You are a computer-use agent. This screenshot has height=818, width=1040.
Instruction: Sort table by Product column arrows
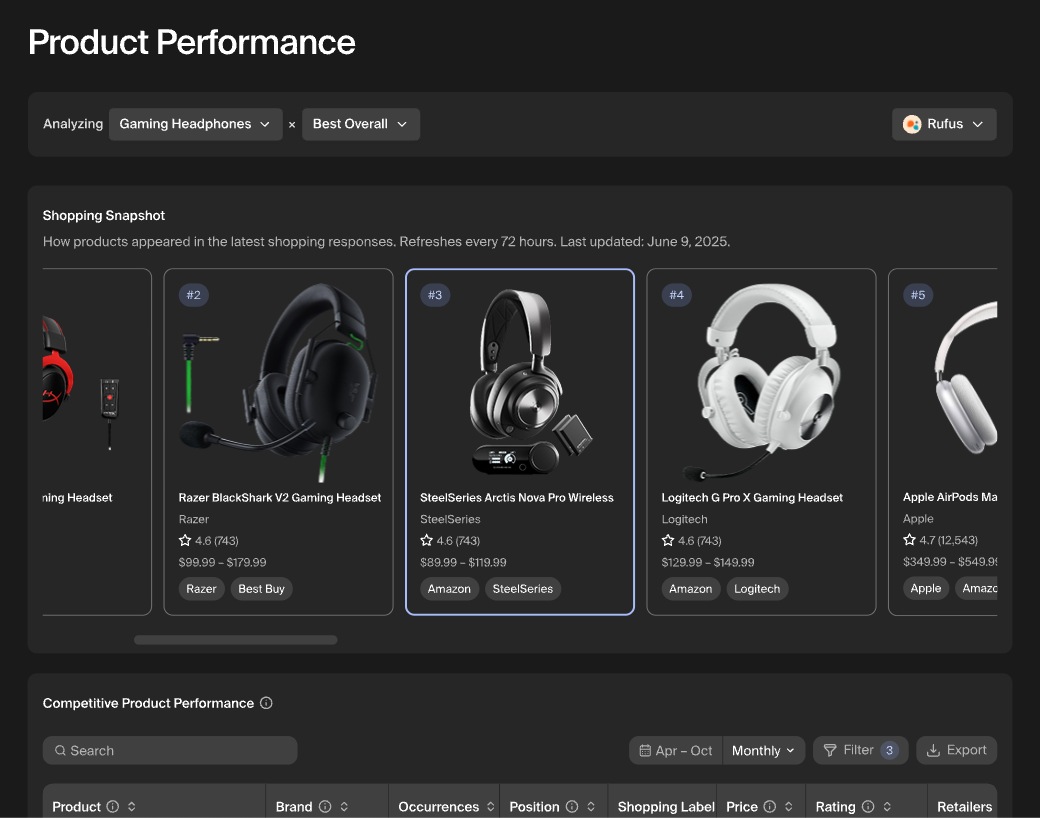(131, 807)
